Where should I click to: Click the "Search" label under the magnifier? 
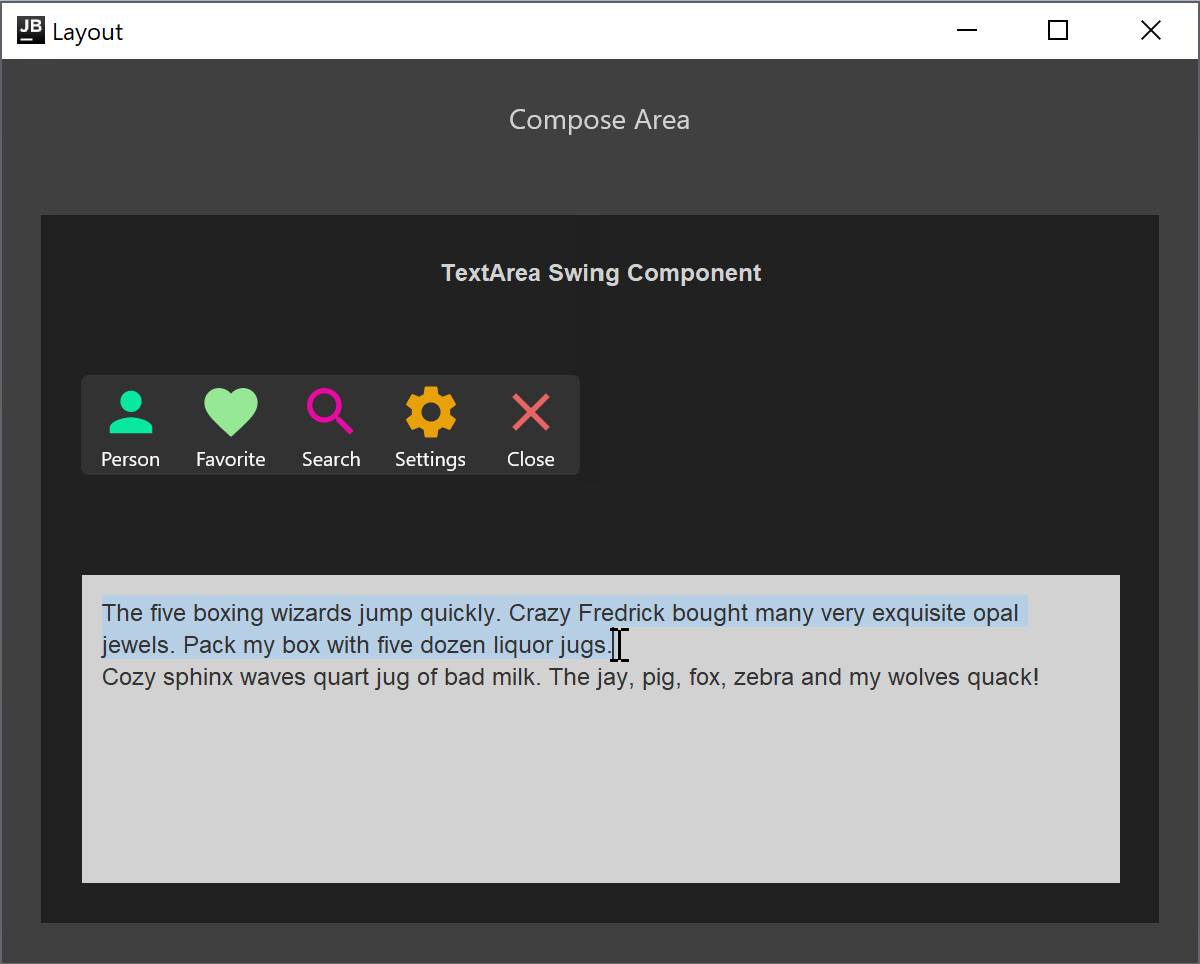(330, 459)
